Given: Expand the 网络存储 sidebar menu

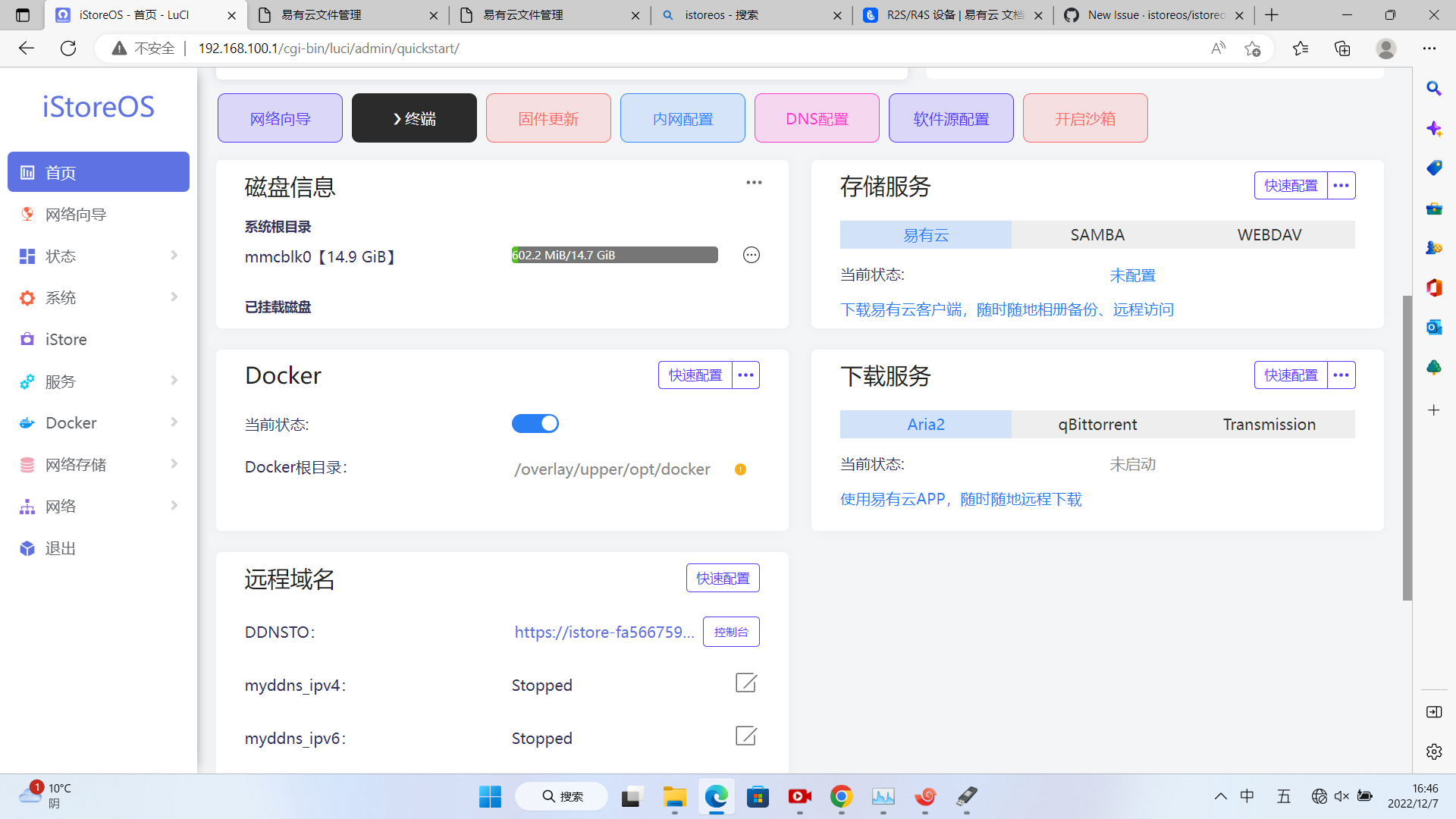Looking at the screenshot, I should (99, 464).
